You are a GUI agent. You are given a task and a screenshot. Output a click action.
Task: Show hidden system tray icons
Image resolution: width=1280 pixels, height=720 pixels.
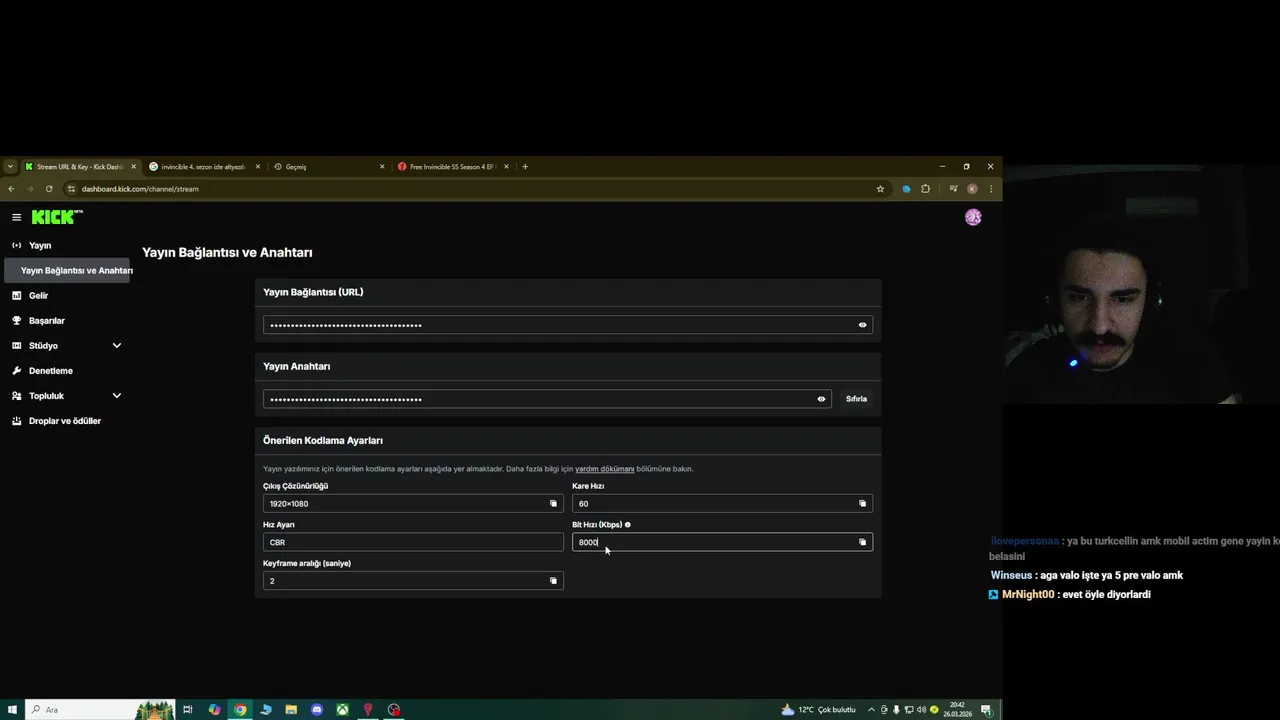[870, 710]
